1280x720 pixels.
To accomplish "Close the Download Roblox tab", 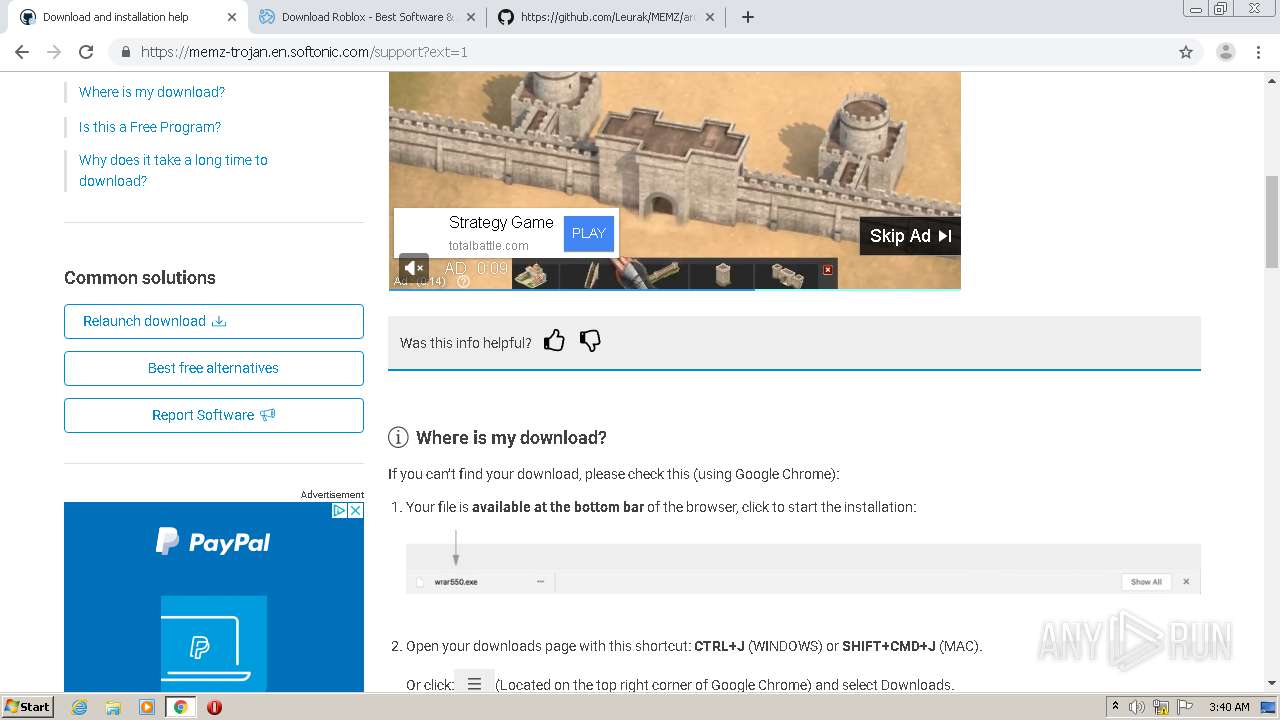I will point(470,17).
